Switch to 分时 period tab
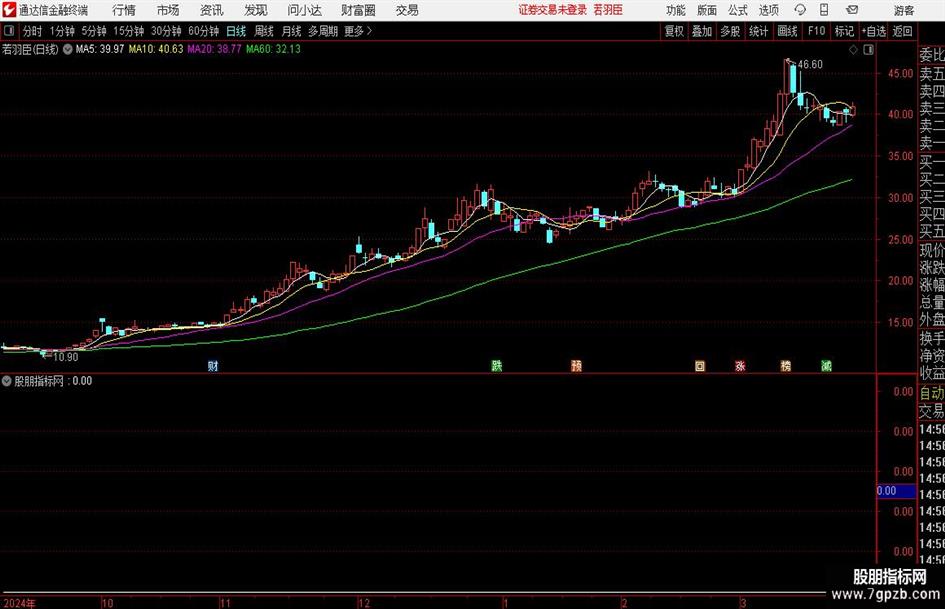The image size is (945, 609). 32,31
